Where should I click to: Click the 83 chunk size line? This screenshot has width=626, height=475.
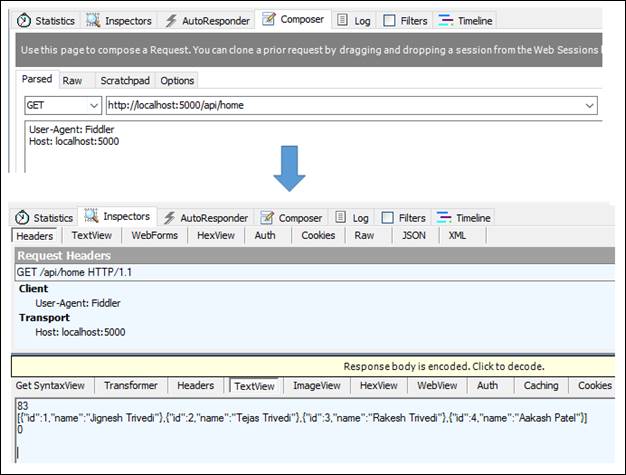coord(23,406)
